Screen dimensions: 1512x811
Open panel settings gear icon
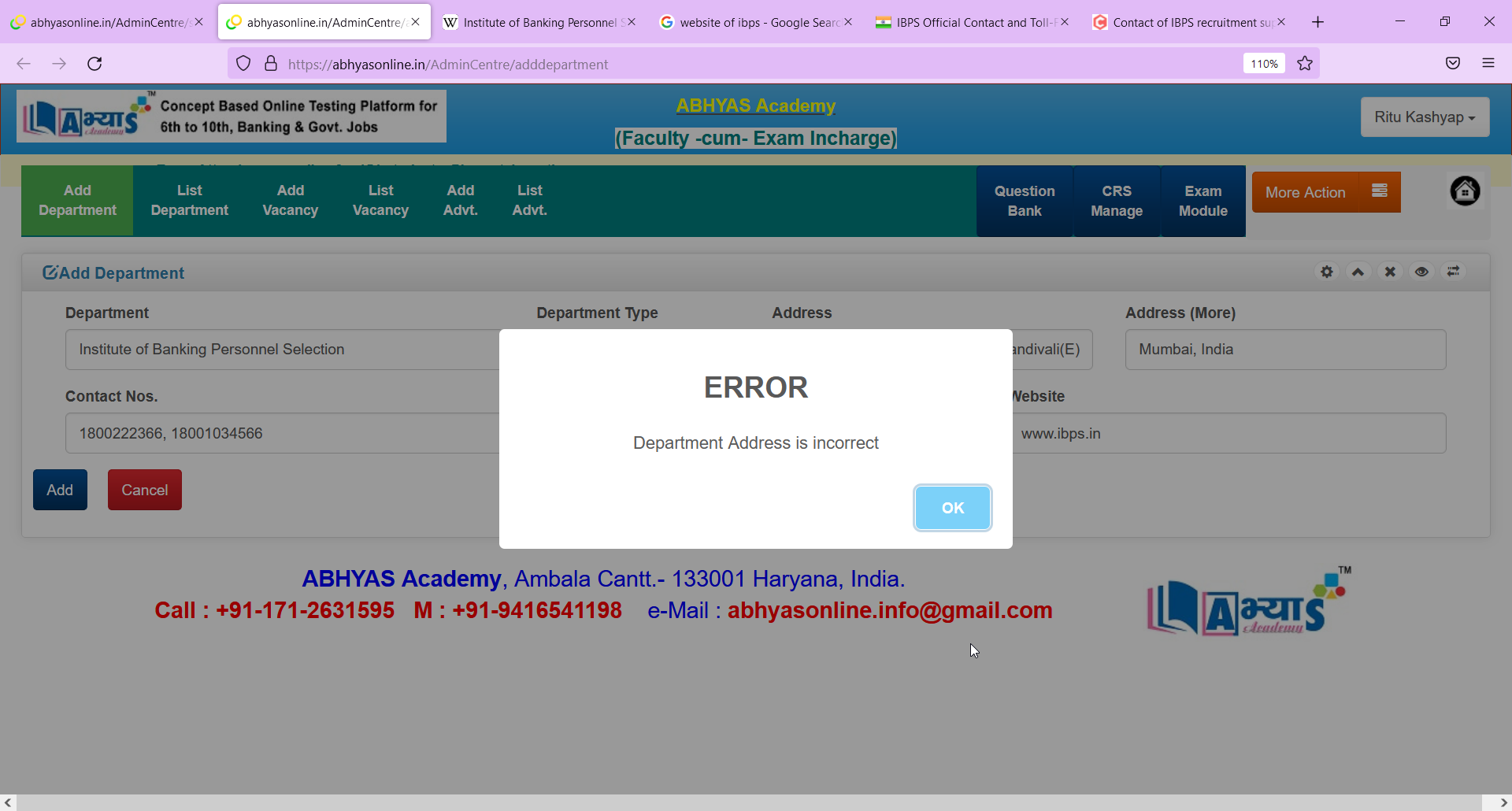pyautogui.click(x=1327, y=272)
